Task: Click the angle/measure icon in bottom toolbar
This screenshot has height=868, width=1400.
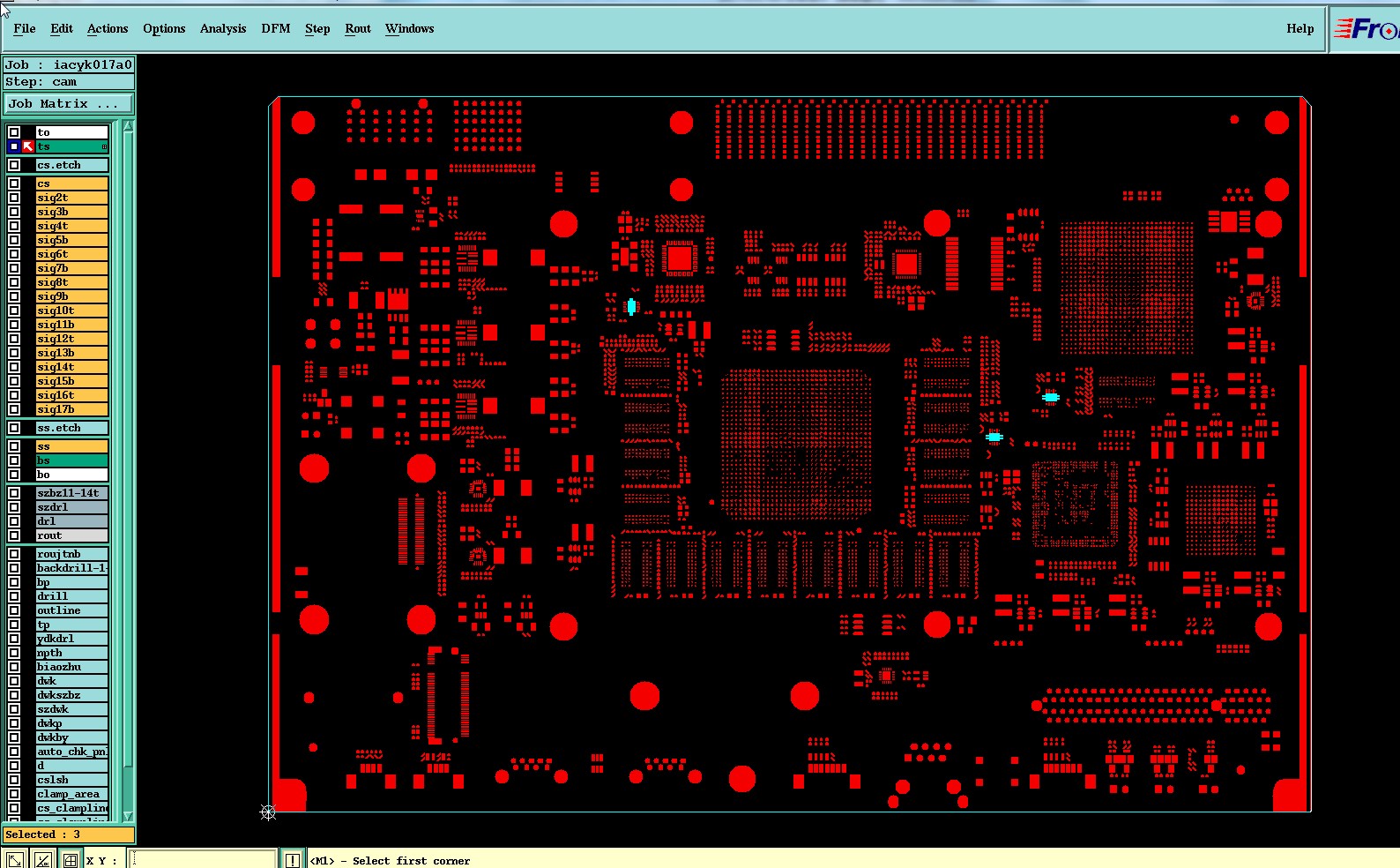Action: 42,859
